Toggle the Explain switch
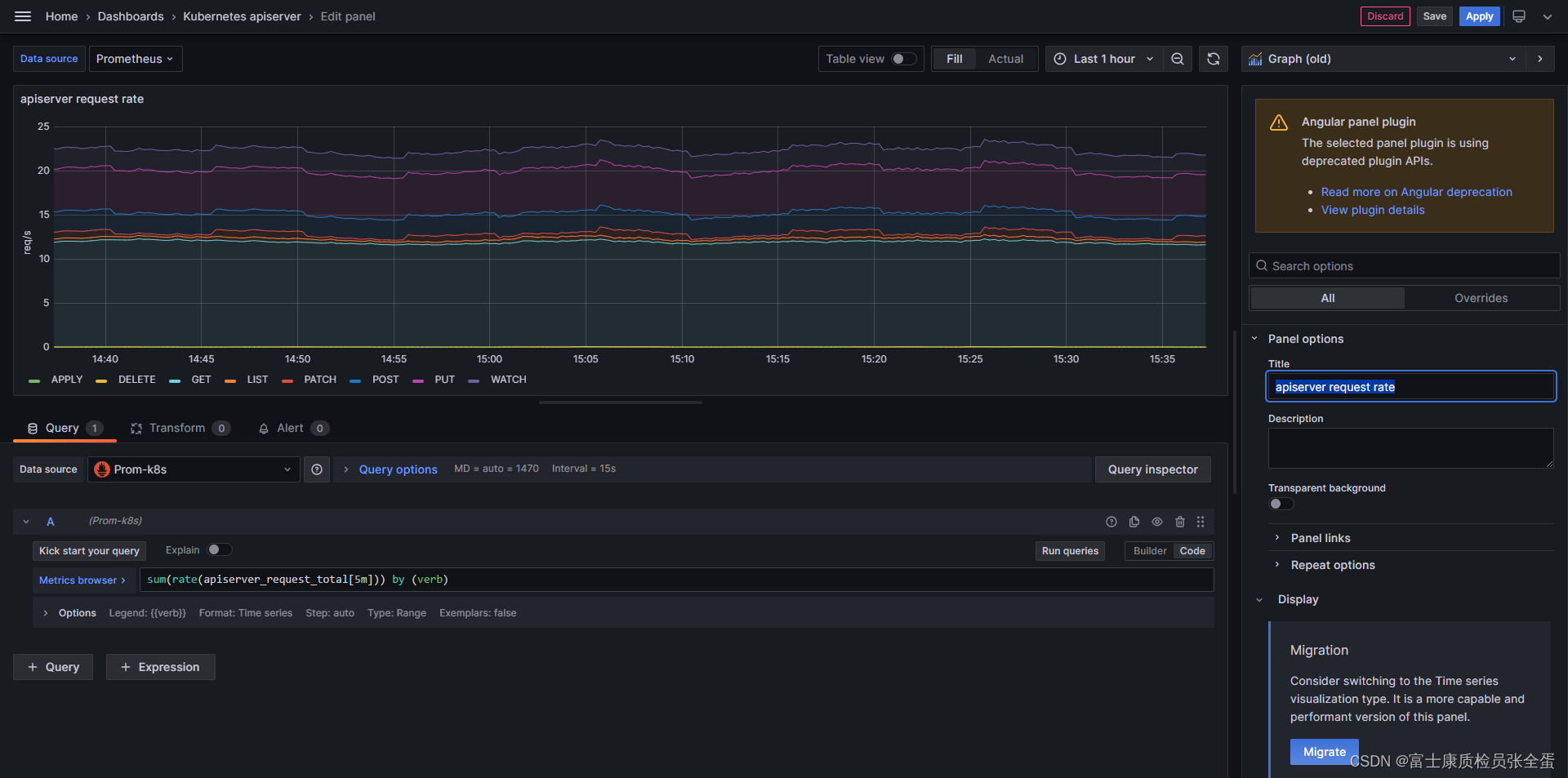1568x778 pixels. (x=220, y=550)
